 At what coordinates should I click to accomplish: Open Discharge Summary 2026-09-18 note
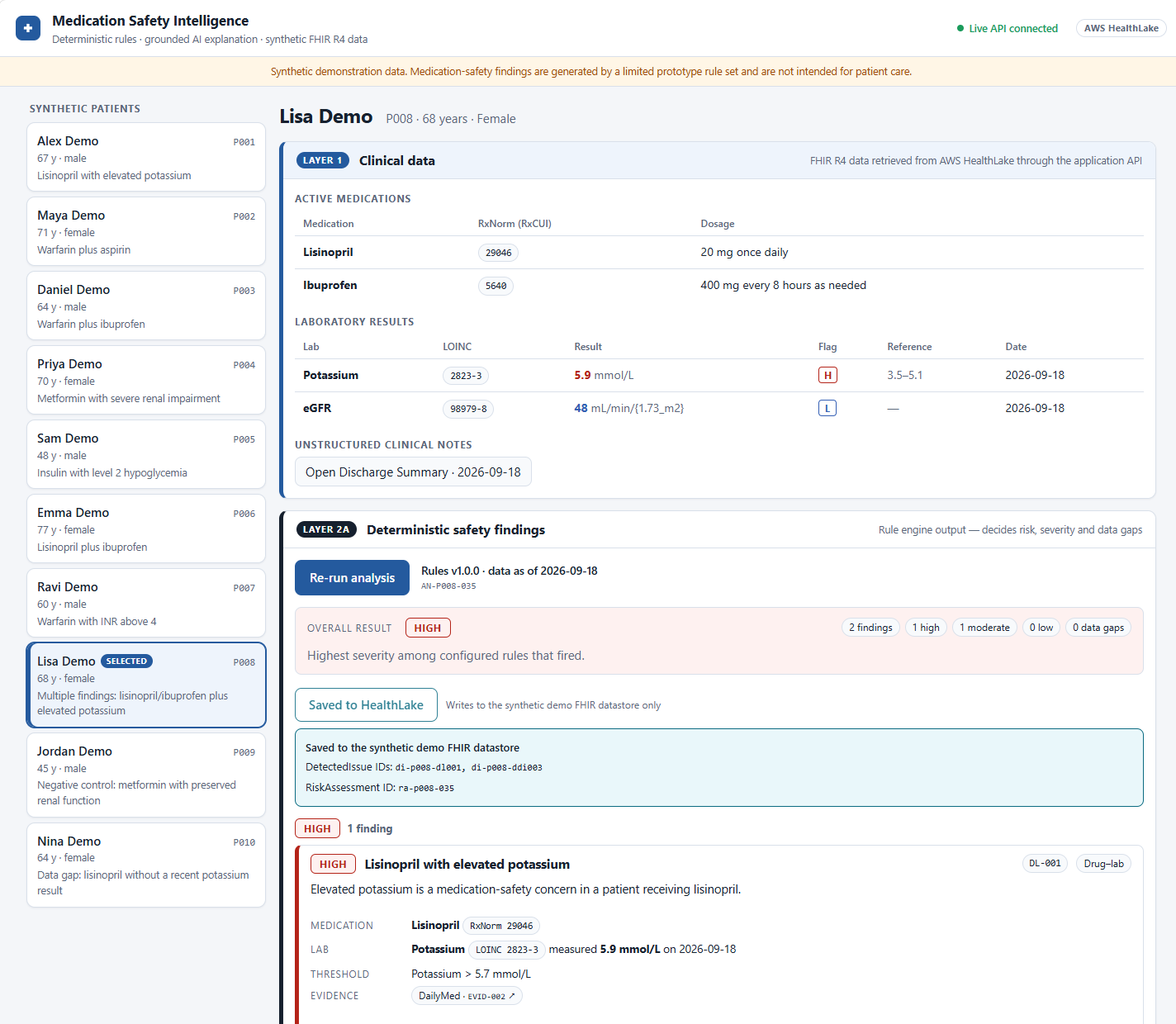click(x=413, y=472)
